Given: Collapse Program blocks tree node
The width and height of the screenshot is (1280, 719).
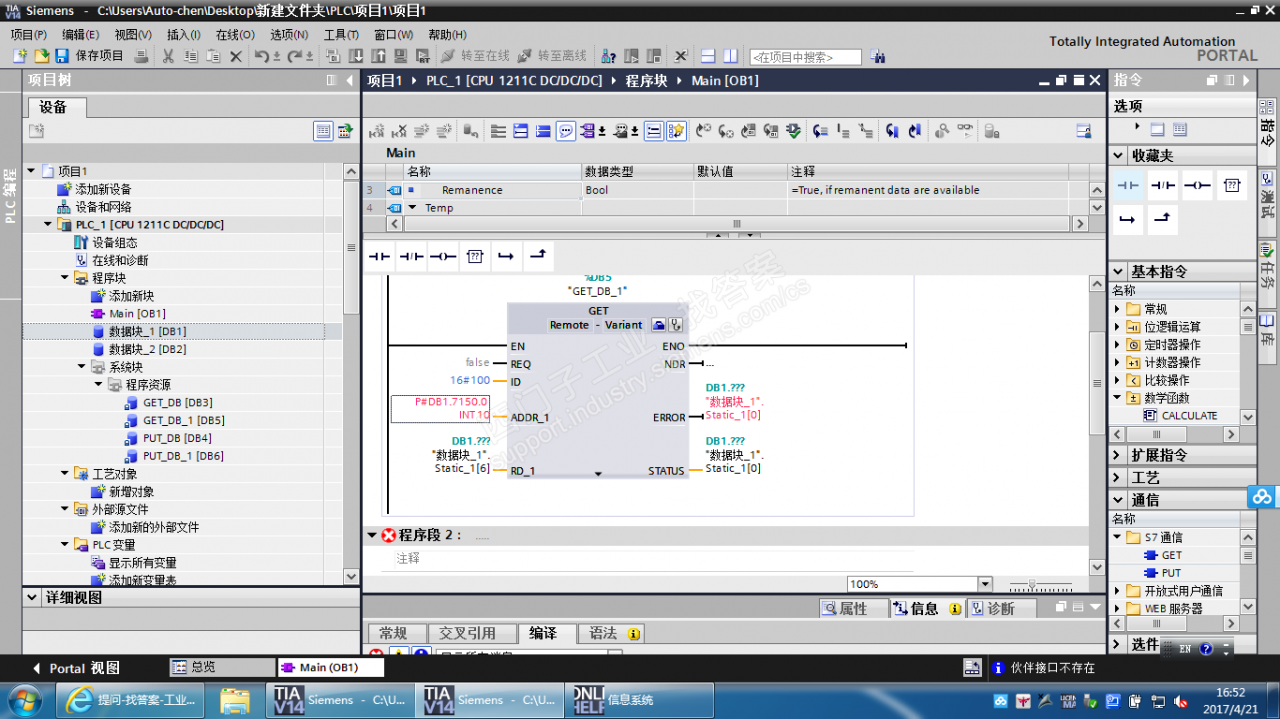Looking at the screenshot, I should 65,278.
